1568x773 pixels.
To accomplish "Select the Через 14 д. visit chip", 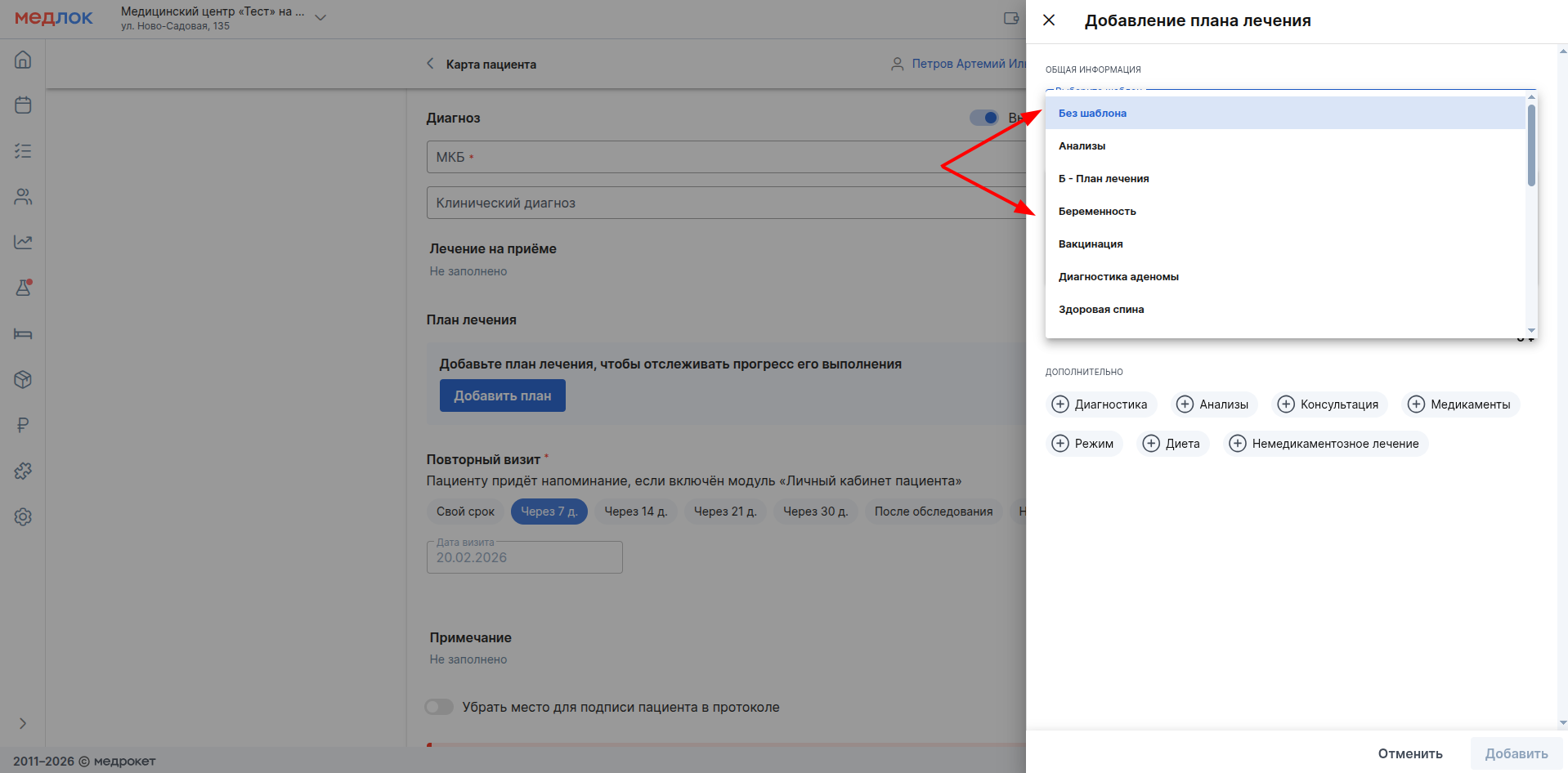I will (635, 512).
